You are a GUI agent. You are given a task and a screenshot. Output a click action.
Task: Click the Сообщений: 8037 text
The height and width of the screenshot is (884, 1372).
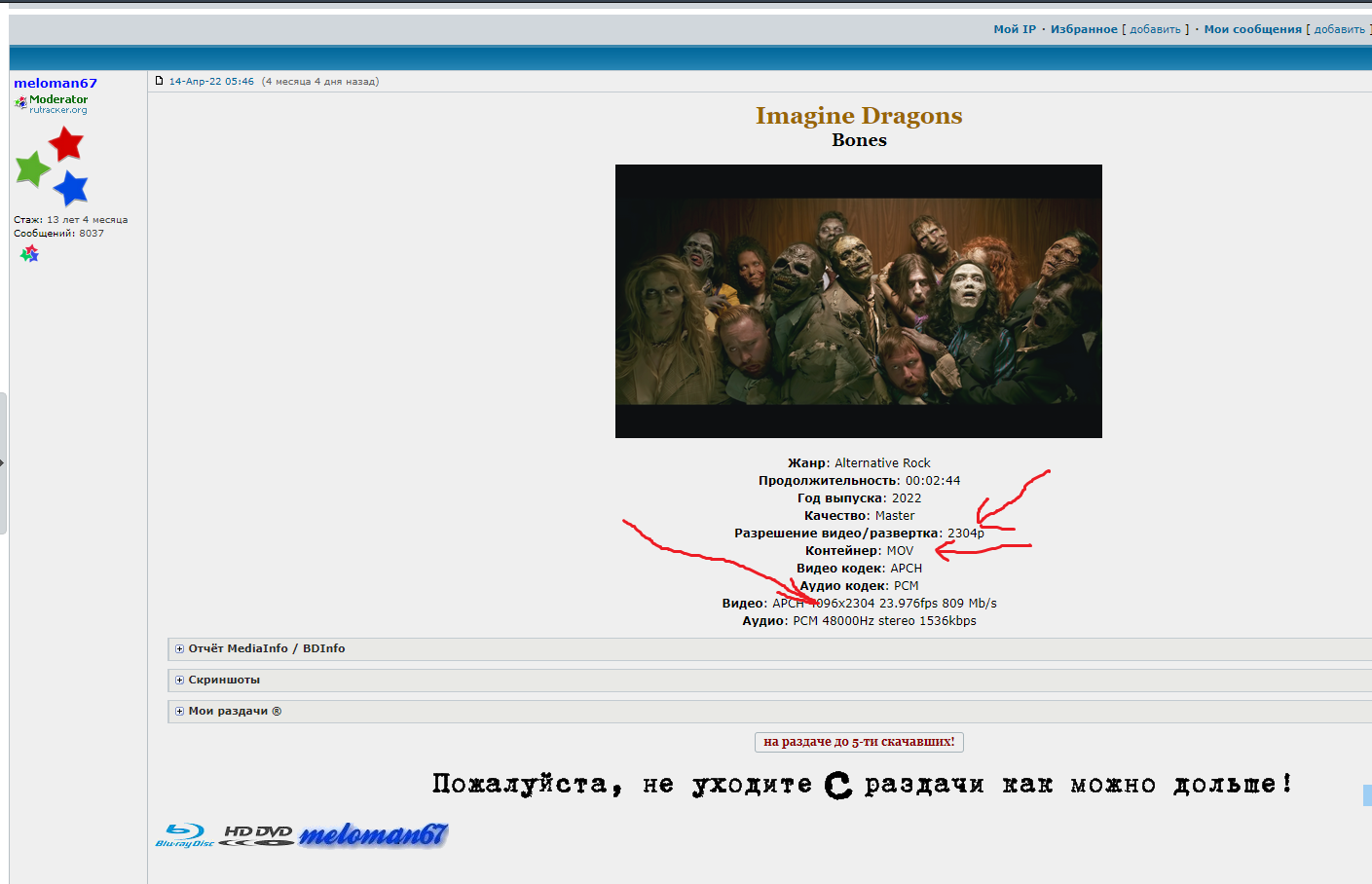58,234
